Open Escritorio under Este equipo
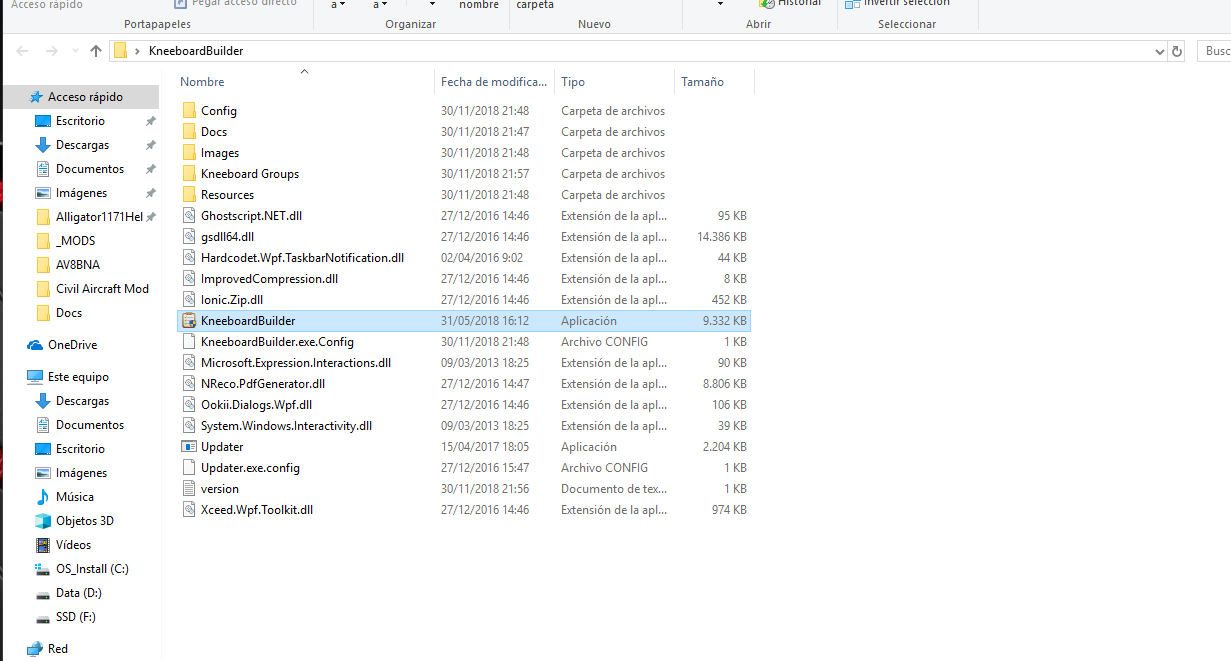The image size is (1231, 661). (x=80, y=449)
